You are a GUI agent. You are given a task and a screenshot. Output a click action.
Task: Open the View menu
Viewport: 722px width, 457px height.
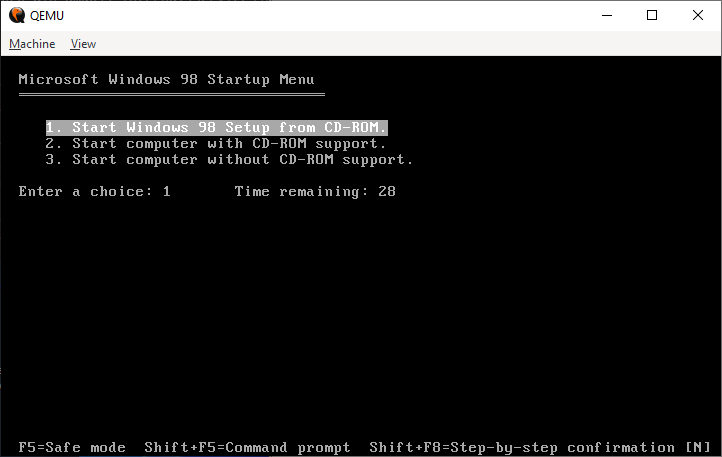click(x=83, y=44)
